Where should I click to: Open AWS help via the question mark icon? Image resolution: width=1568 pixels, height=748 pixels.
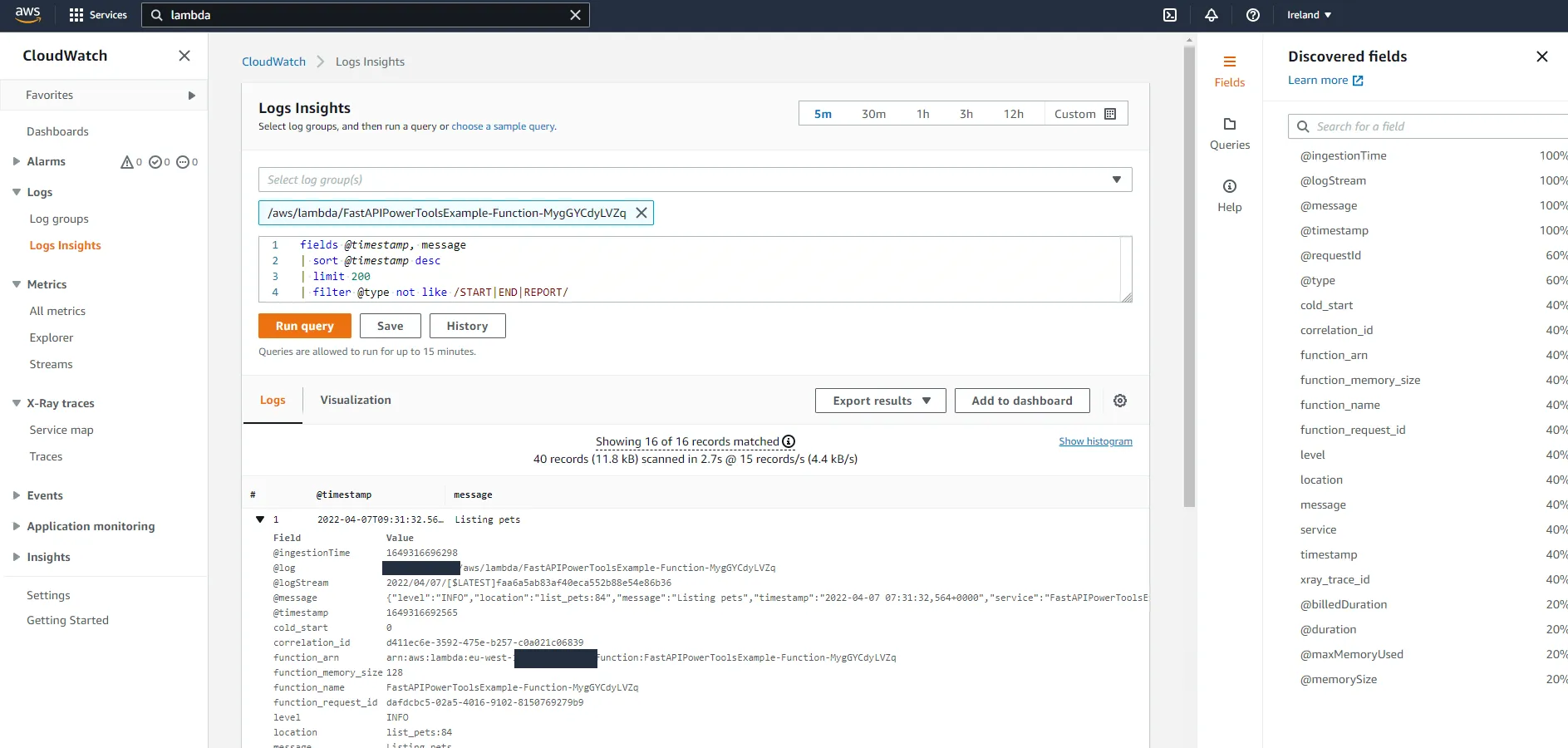tap(1252, 15)
